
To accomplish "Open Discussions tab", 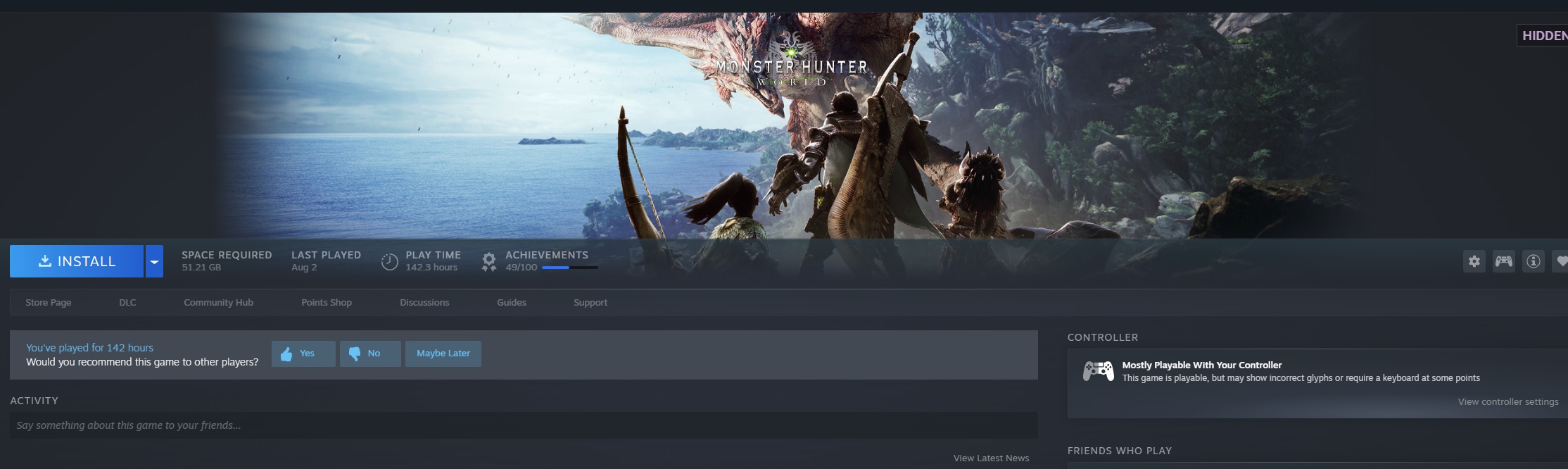I will point(424,302).
